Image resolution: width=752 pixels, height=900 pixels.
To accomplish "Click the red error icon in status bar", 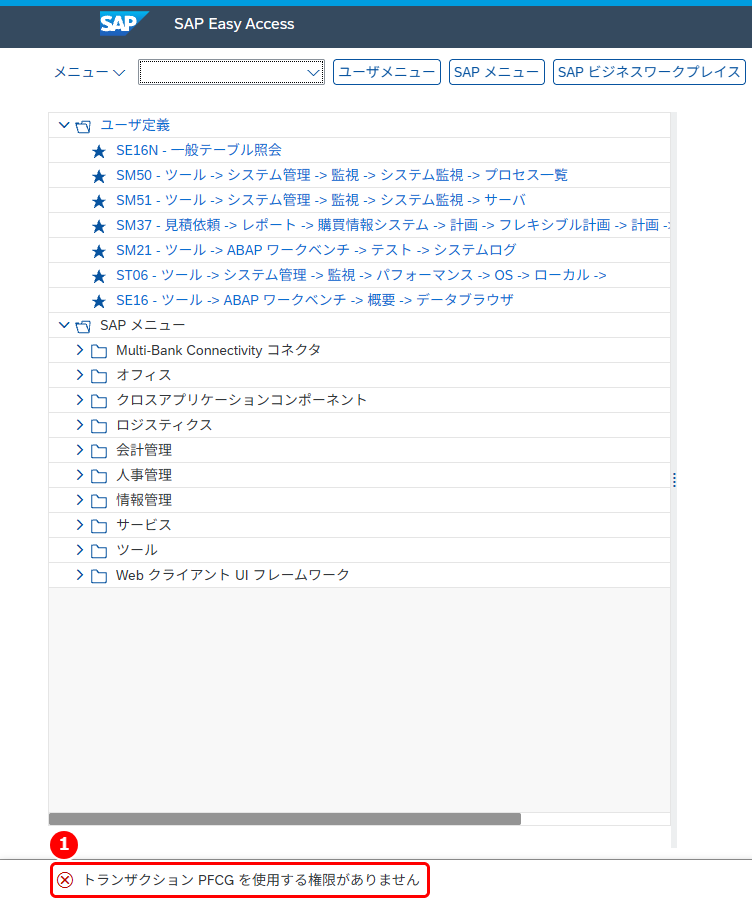I will [x=65, y=880].
